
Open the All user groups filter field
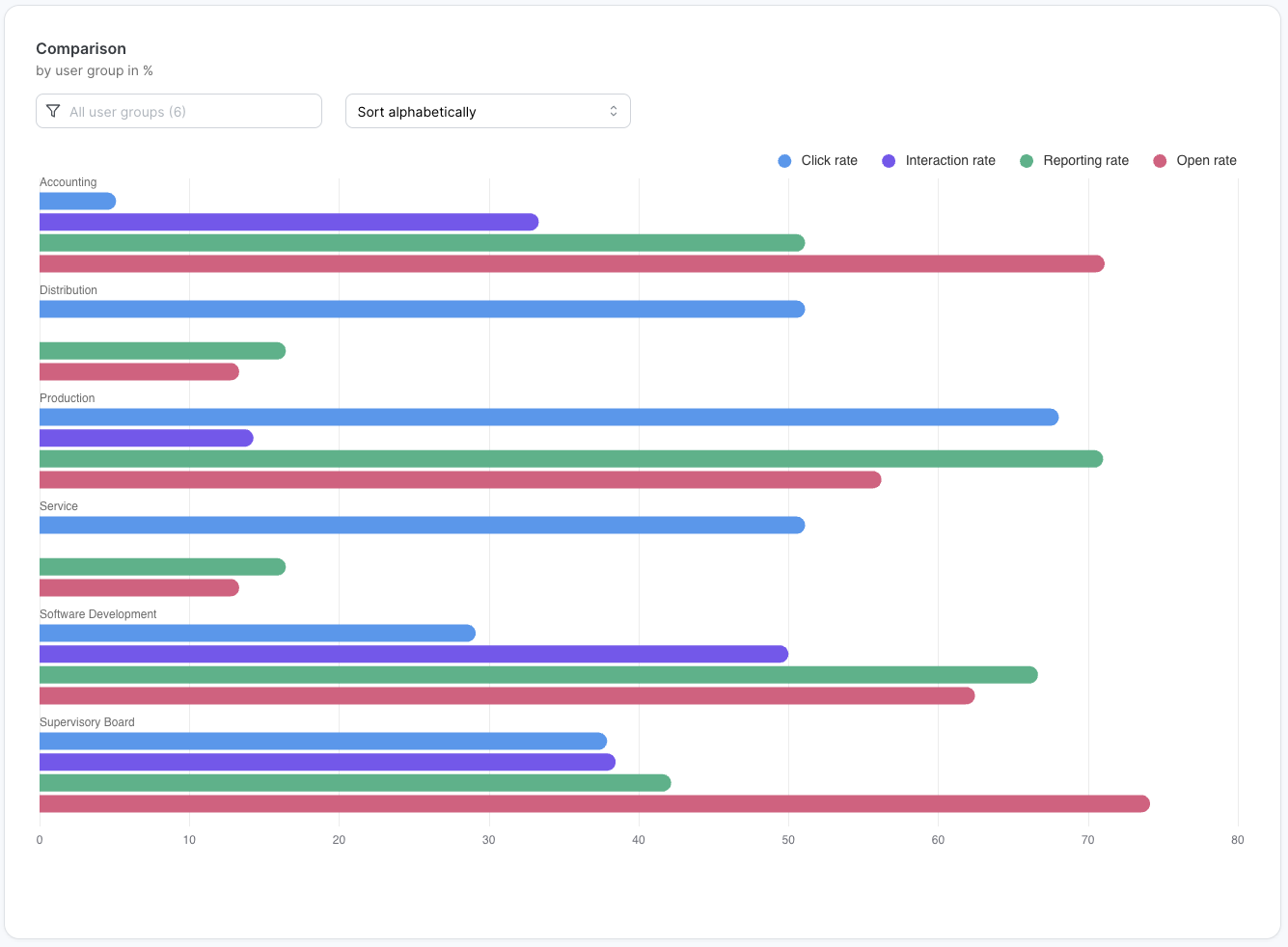pos(178,111)
